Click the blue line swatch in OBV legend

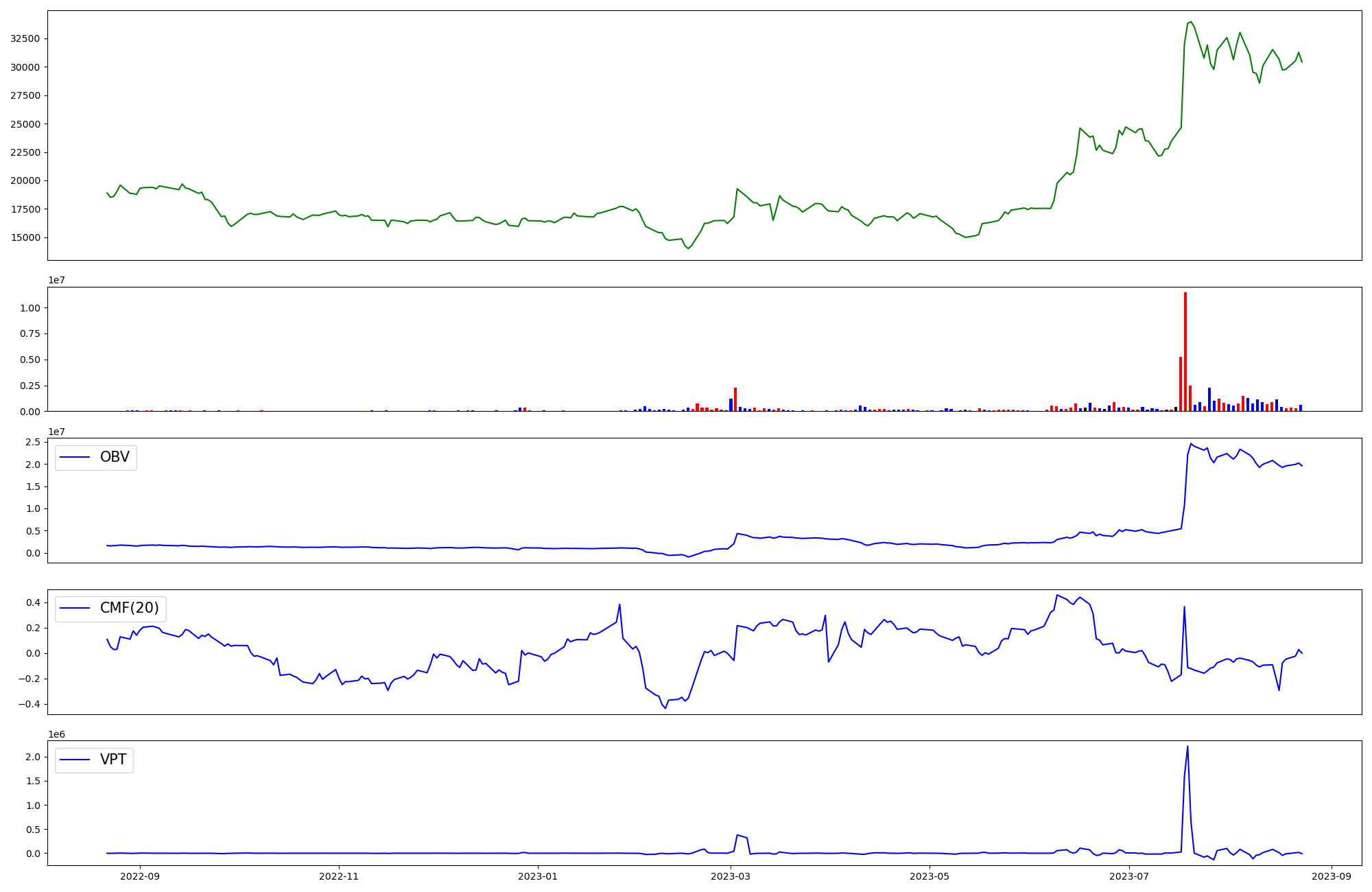(75, 457)
